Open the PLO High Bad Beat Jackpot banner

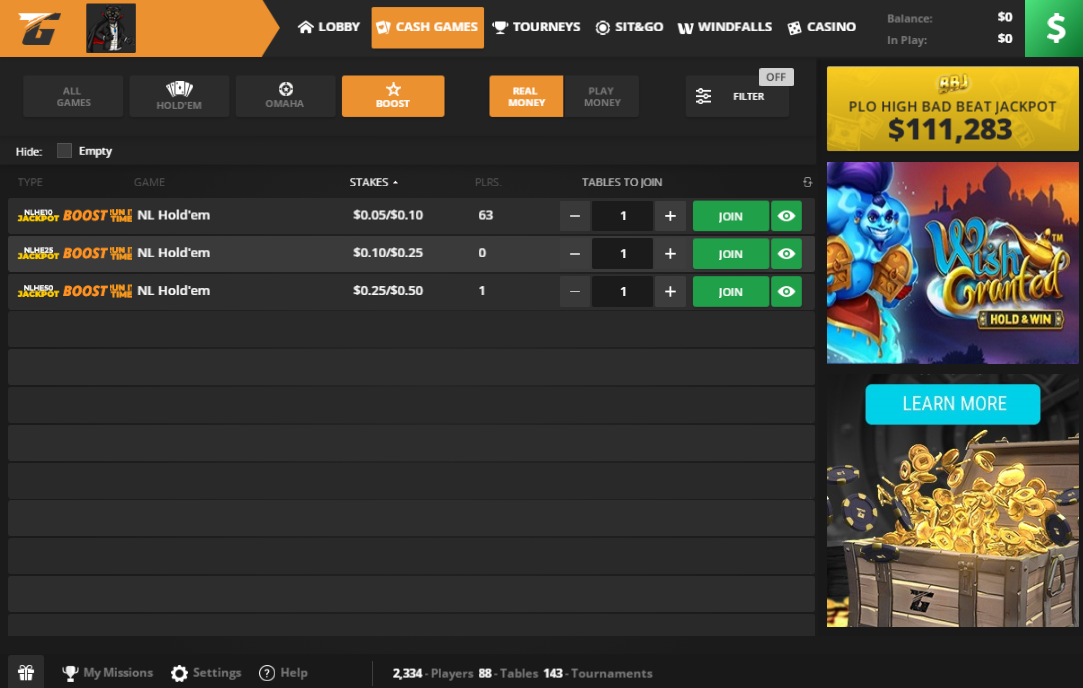(952, 108)
